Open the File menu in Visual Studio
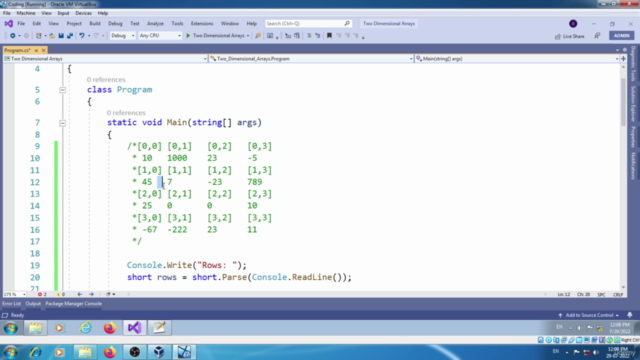The image size is (640, 360). click(21, 24)
